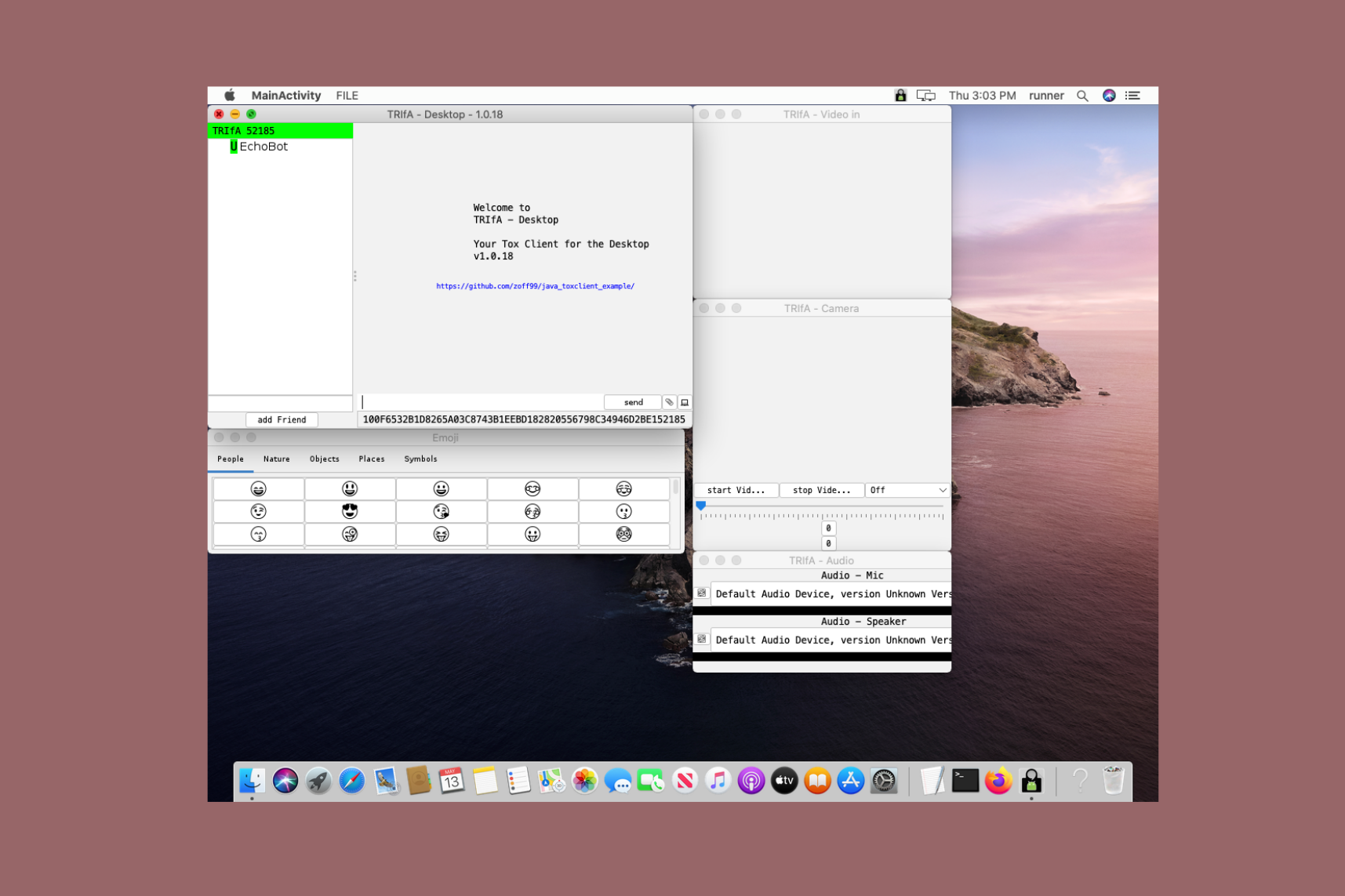Insert the heart-eyes smiley emoji

click(350, 511)
